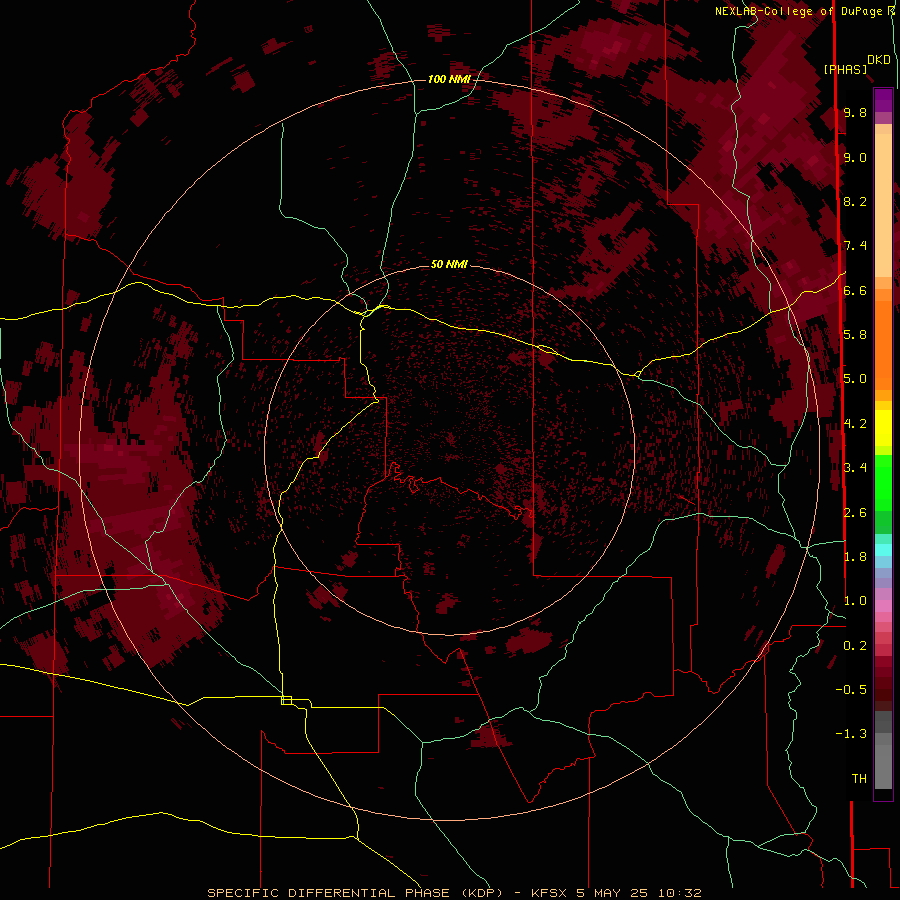Click the -0.5 value on the color scale
The image size is (900, 900).
pyautogui.click(x=851, y=689)
